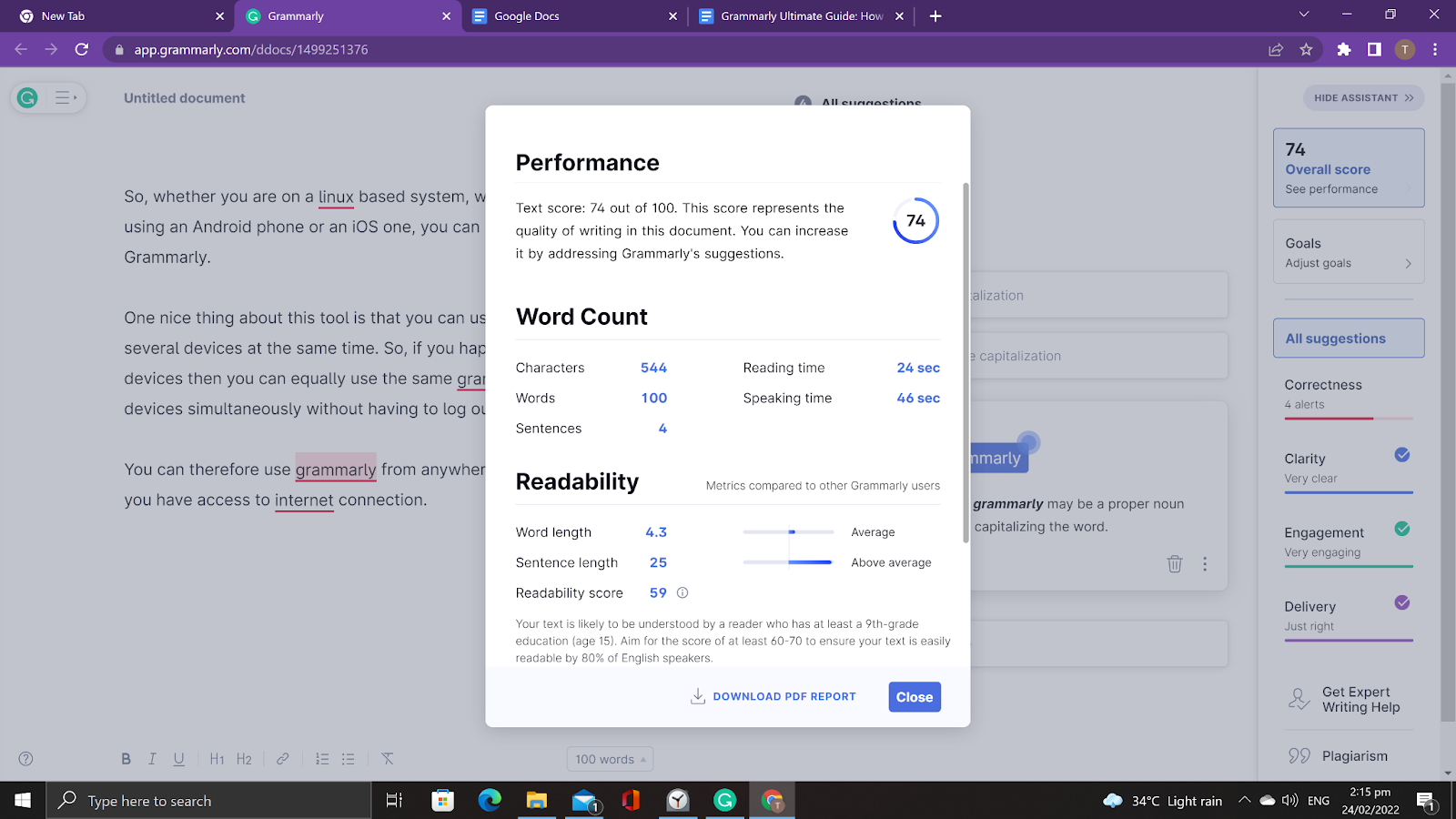This screenshot has width=1456, height=819.
Task: Click the underlined word linux
Action: tap(336, 197)
